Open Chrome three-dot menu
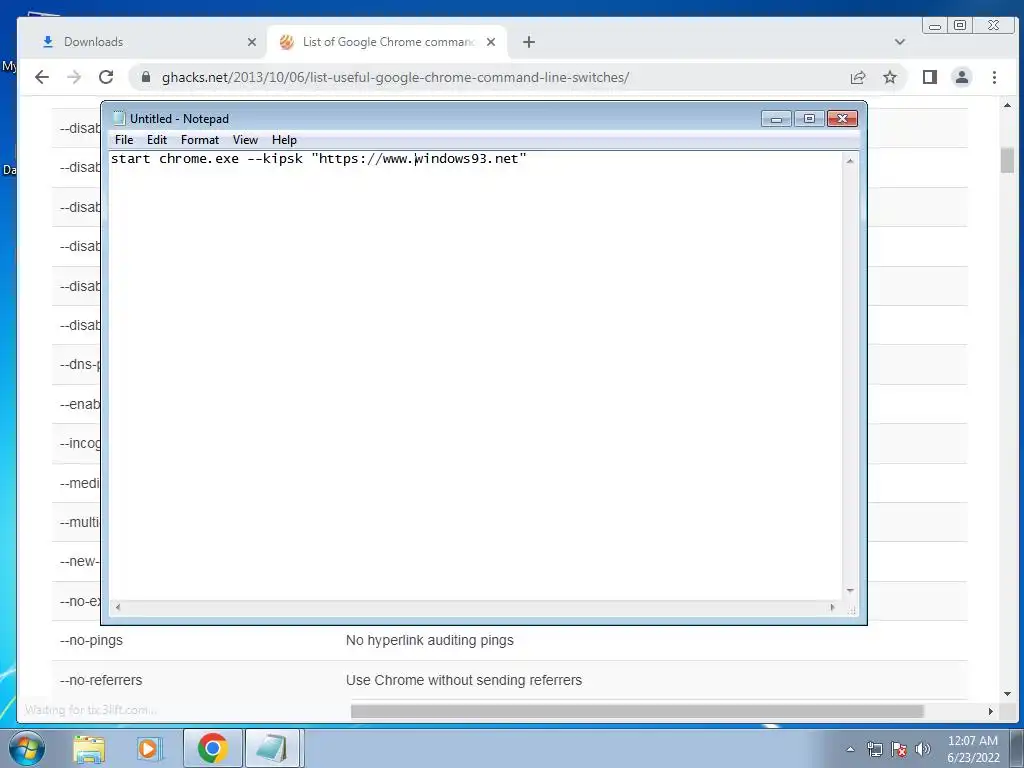Screen dimensions: 1024x768 pos(994,77)
